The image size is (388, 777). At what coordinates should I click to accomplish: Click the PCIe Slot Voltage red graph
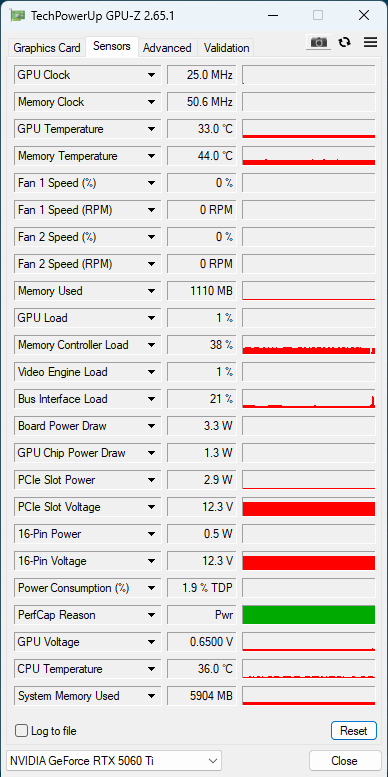point(309,507)
